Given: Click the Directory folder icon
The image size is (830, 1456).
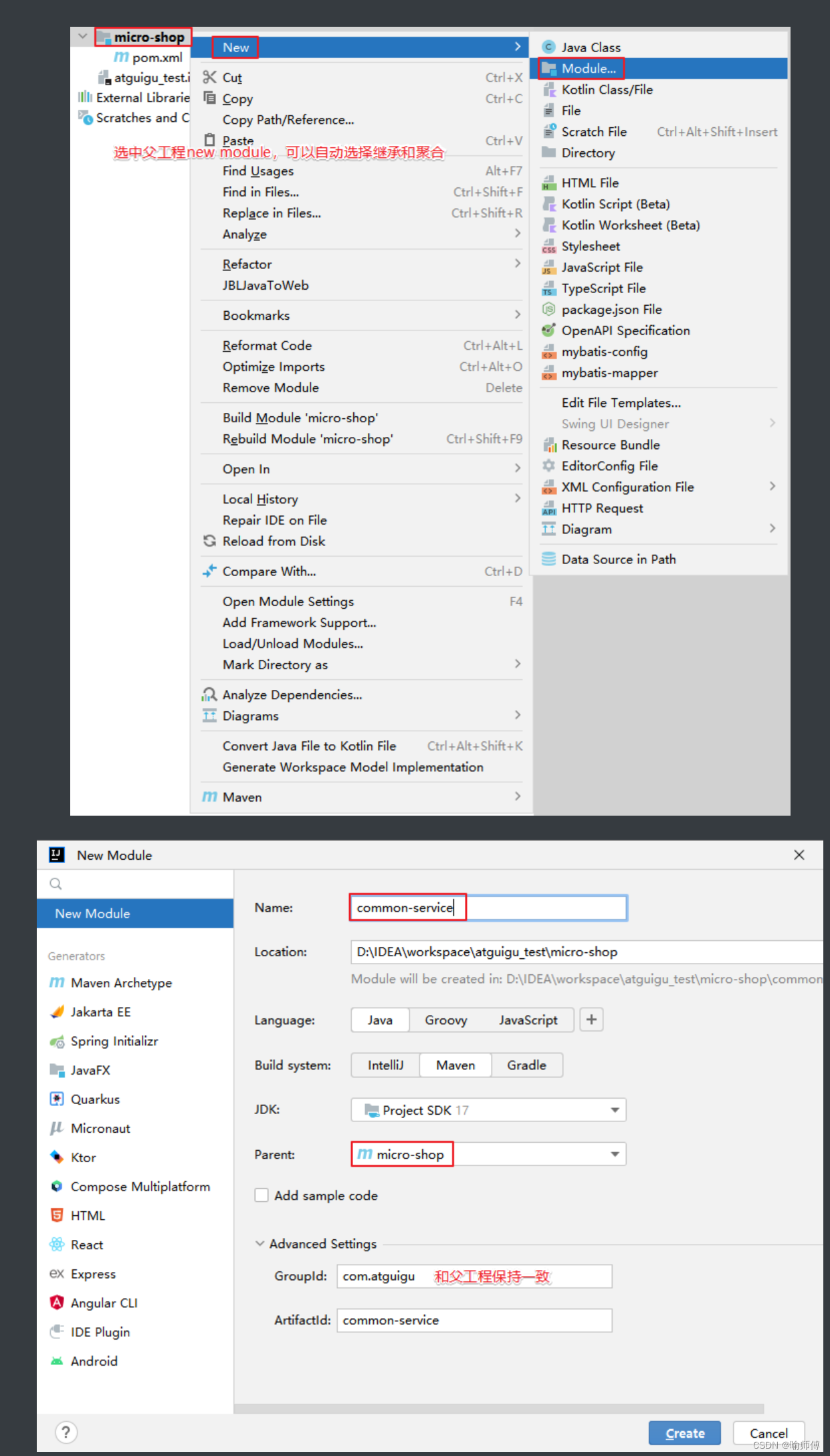Looking at the screenshot, I should (x=548, y=152).
